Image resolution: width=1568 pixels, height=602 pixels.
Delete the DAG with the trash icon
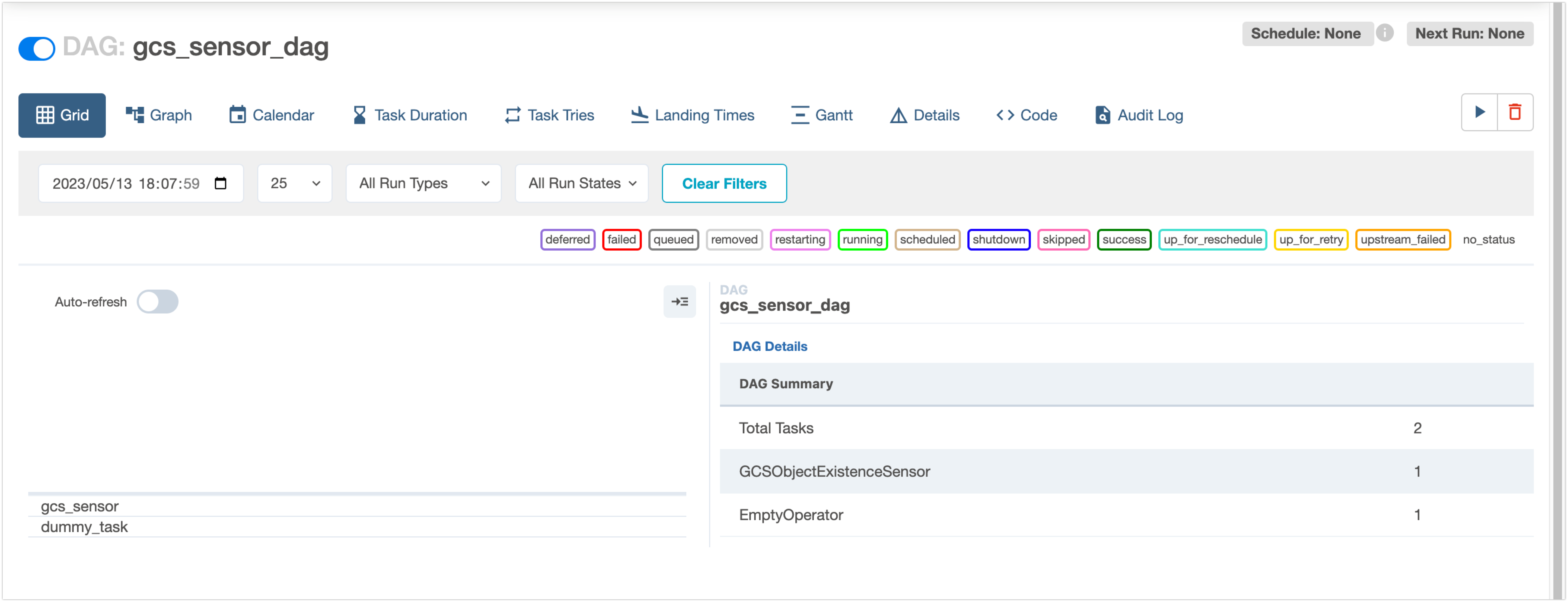1515,113
